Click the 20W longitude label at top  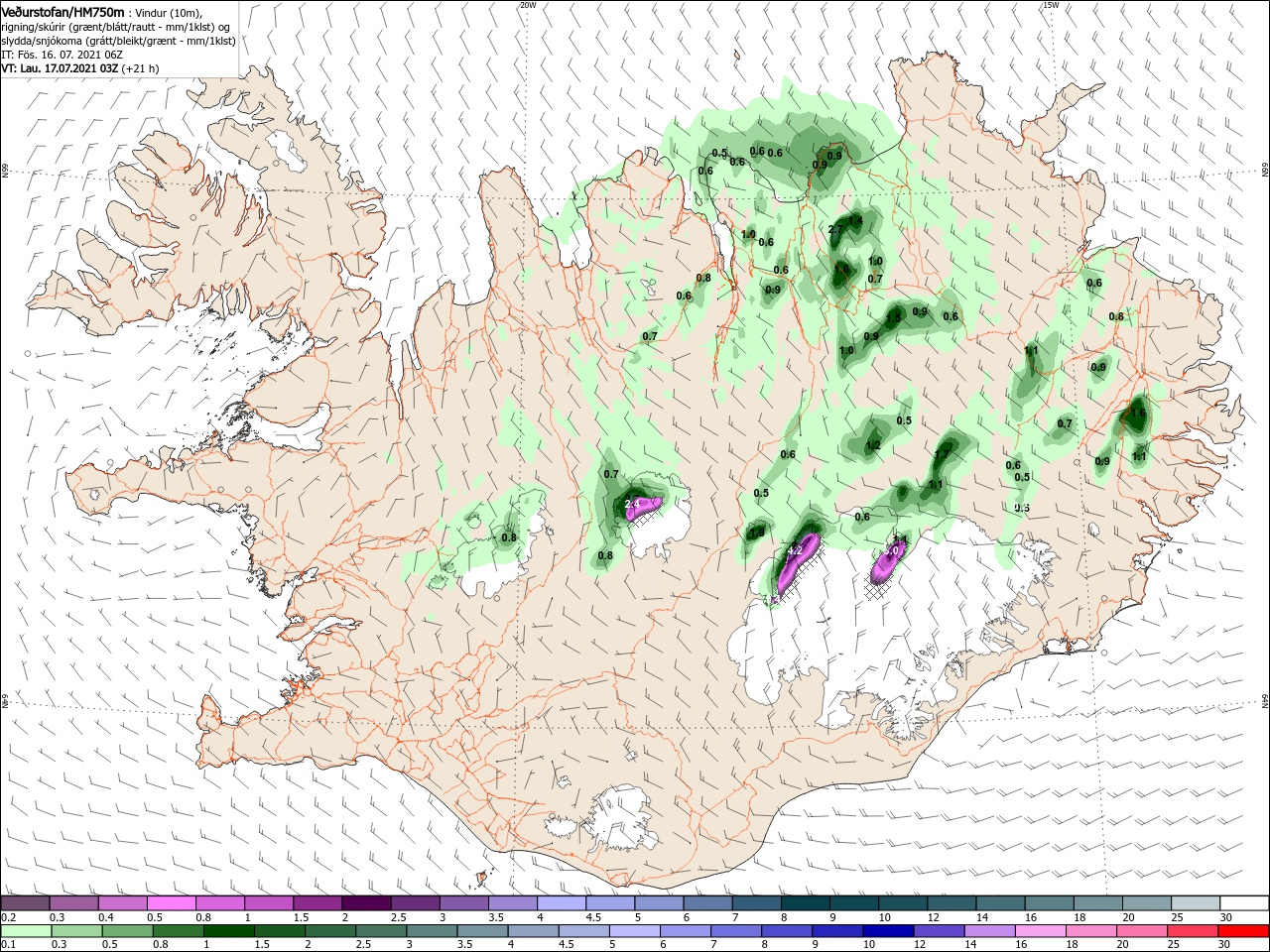point(528,5)
